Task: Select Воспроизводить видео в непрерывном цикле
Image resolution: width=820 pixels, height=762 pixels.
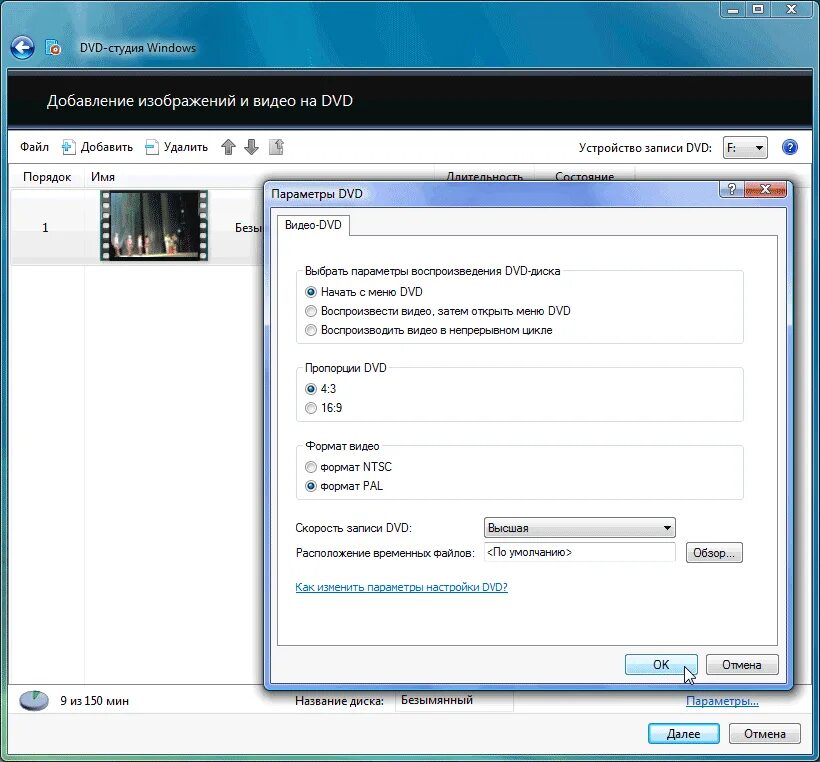Action: point(428,331)
